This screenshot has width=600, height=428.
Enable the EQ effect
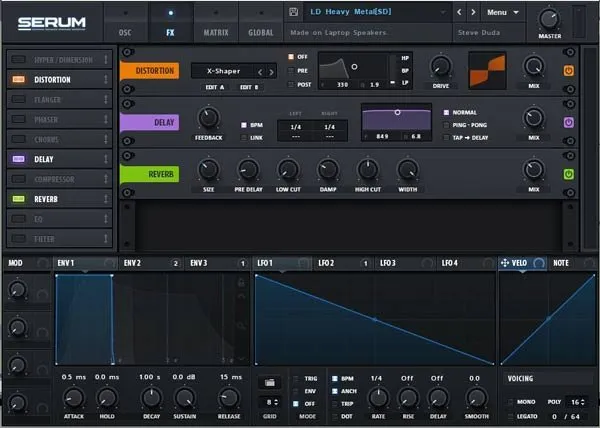point(18,219)
